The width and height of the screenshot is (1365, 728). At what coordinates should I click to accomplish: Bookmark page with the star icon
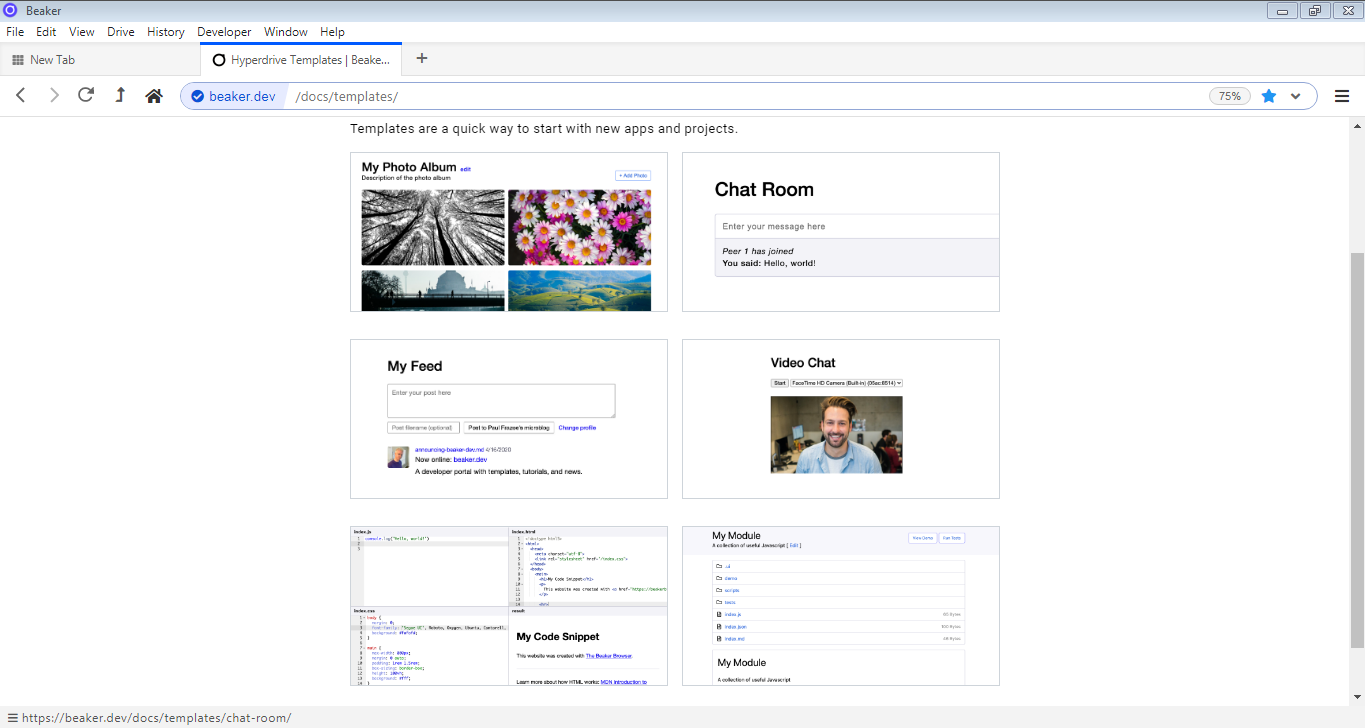(x=1269, y=96)
